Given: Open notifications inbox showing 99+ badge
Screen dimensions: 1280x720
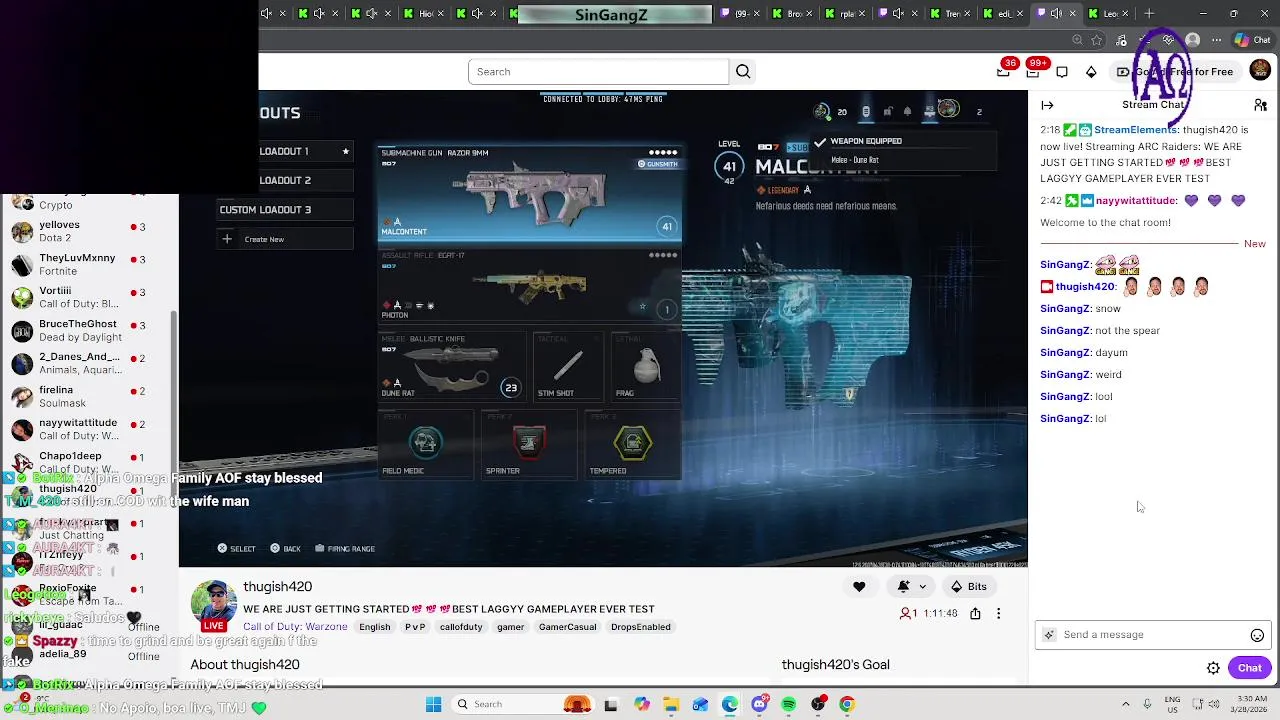Looking at the screenshot, I should click(x=1033, y=71).
